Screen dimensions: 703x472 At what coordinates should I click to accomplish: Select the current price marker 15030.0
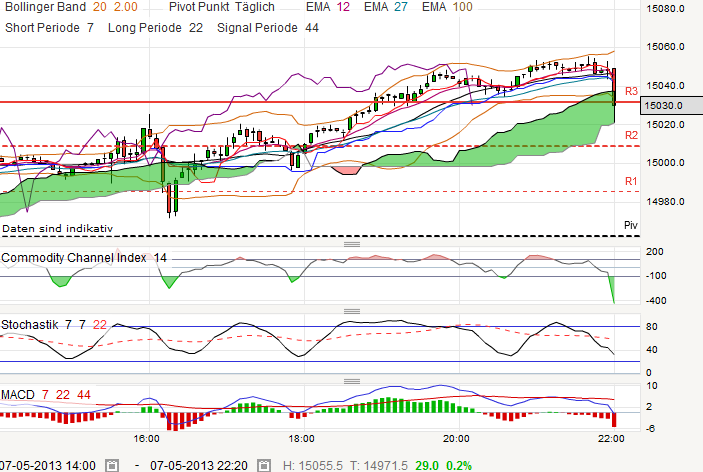tap(671, 105)
